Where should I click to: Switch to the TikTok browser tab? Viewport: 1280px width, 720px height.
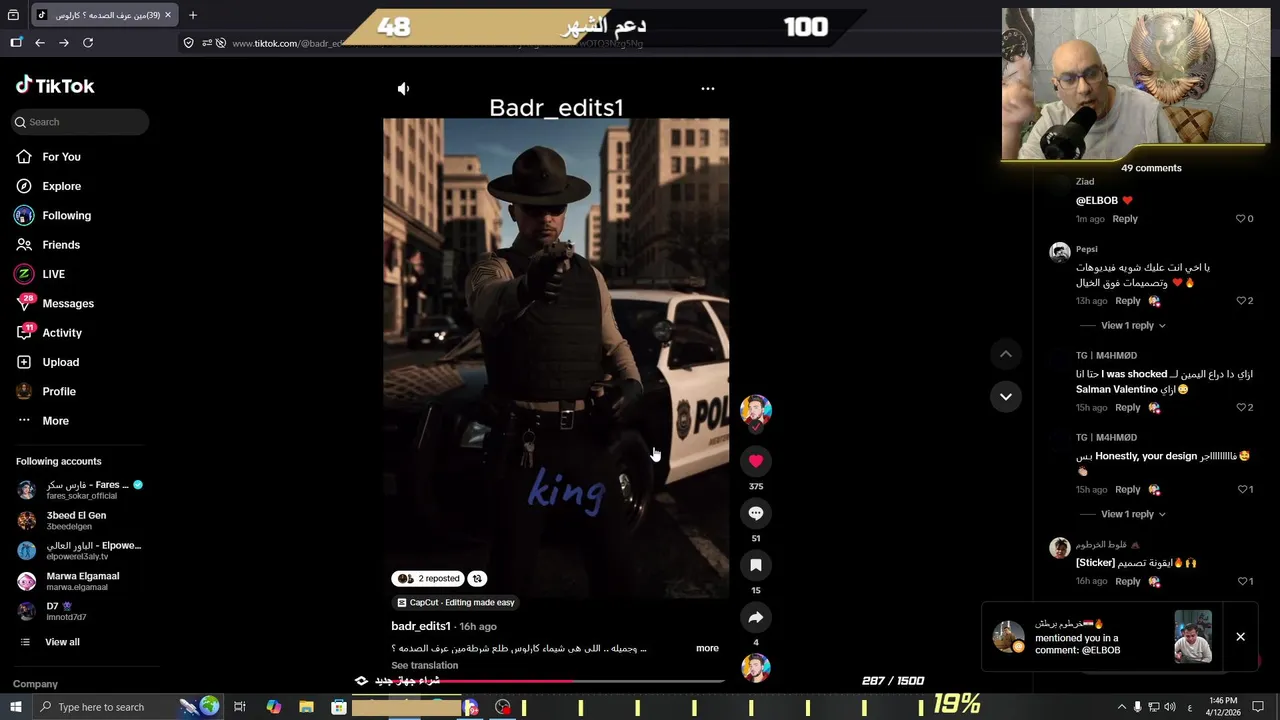pos(105,15)
